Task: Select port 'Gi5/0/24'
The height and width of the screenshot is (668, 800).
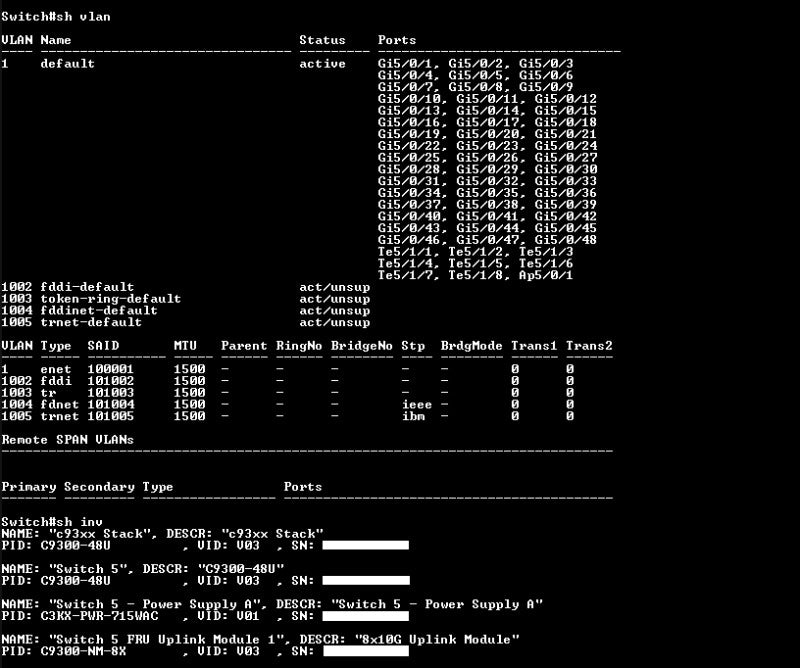Action: click(565, 145)
